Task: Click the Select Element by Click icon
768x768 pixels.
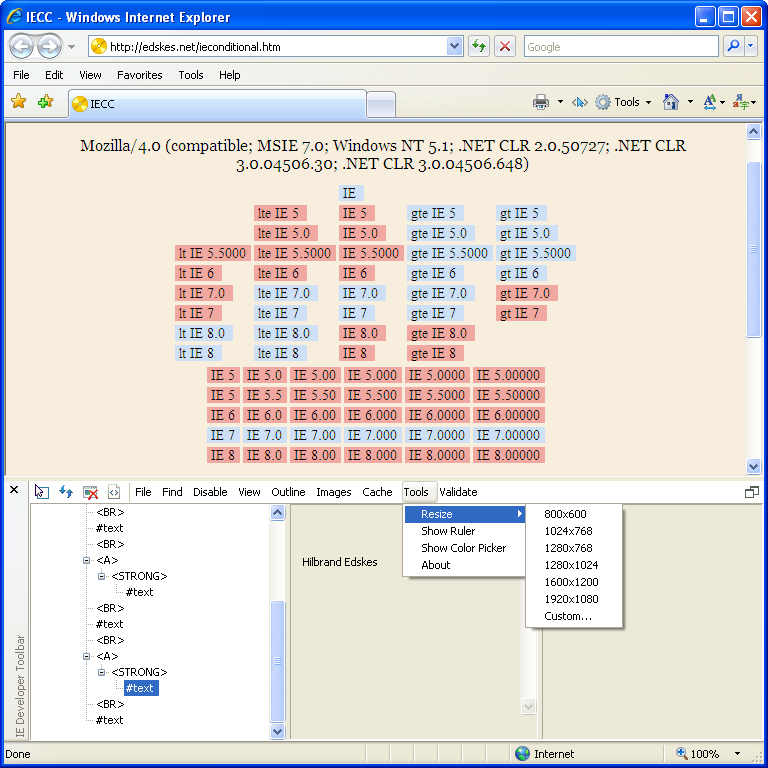Action: click(42, 492)
